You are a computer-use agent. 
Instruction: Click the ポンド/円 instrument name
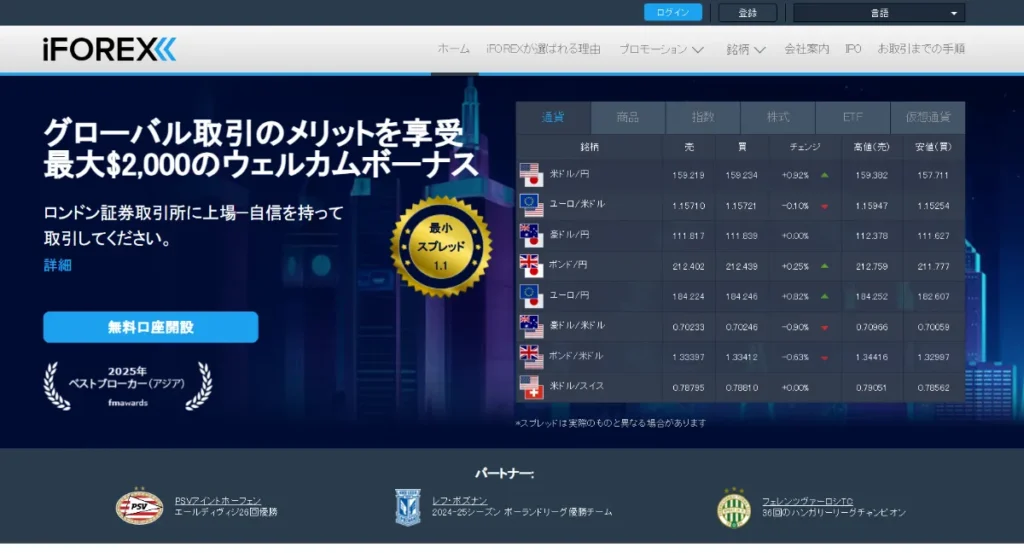pos(568,265)
